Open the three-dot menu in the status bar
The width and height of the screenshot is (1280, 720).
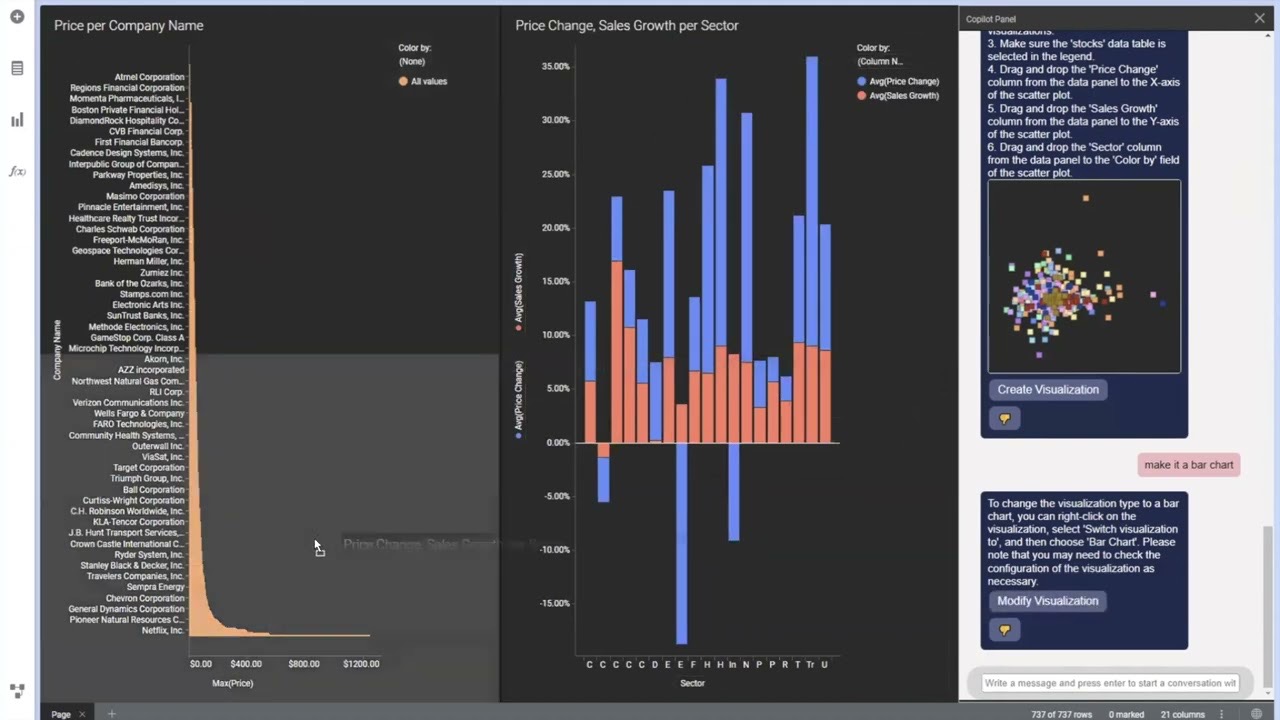(x=1222, y=714)
